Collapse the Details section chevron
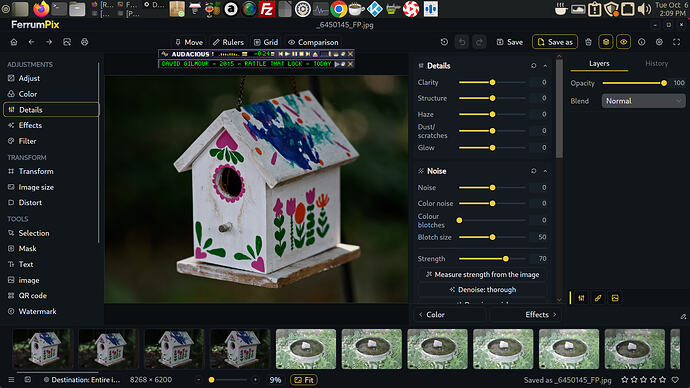 [x=545, y=66]
